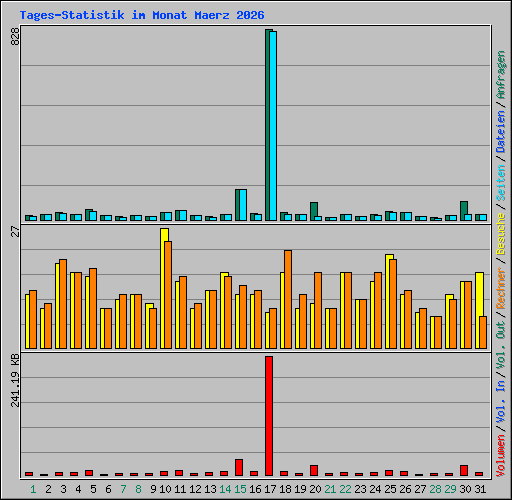Image resolution: width=512 pixels, height=500 pixels.
Task: Click the yellow visits bar for day 25
Action: (x=388, y=302)
